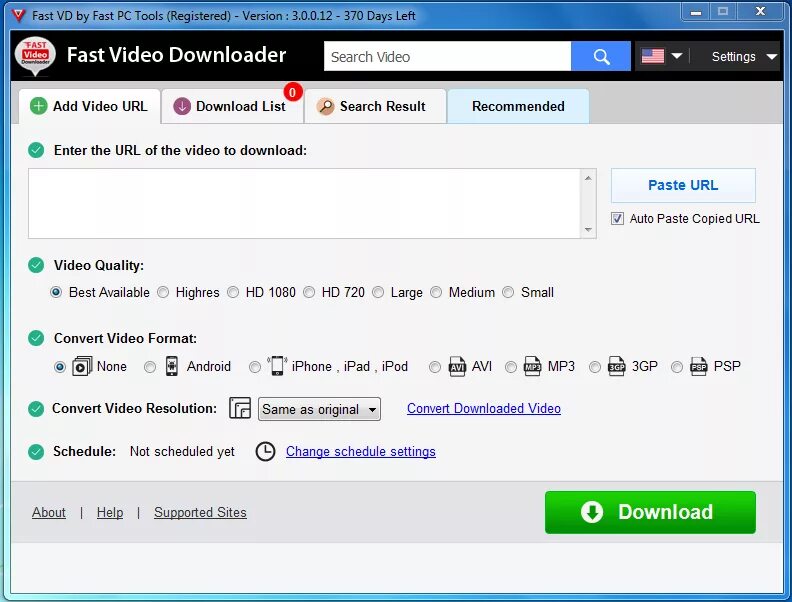Viewport: 792px width, 602px height.
Task: Click the US flag language icon
Action: (653, 56)
